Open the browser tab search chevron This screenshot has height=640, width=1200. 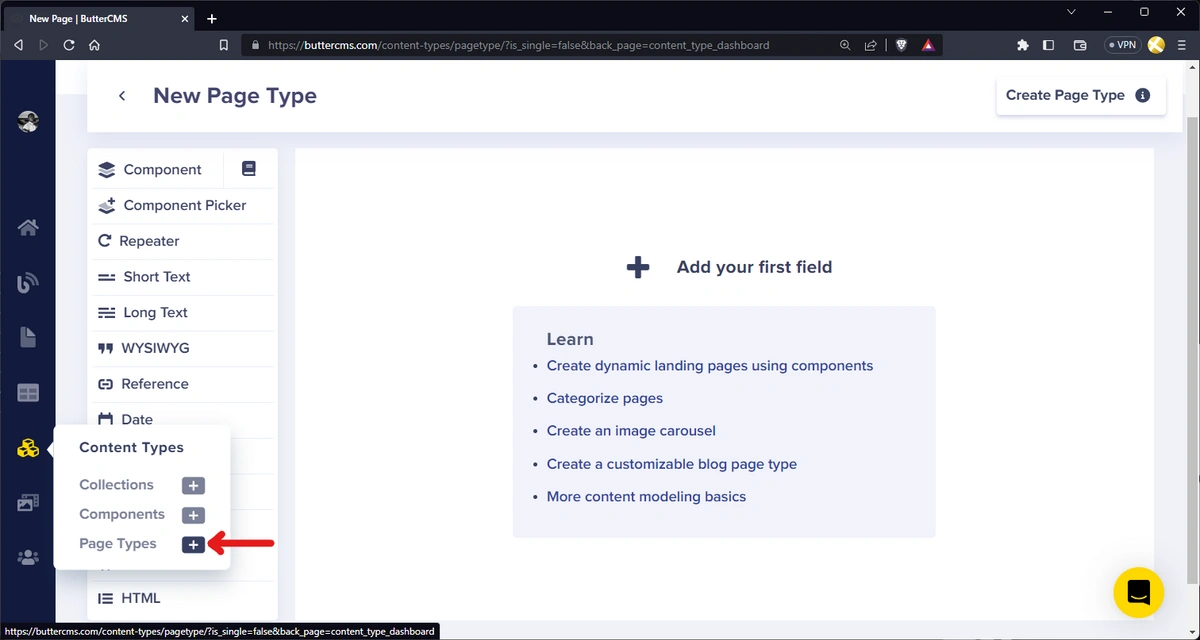point(1071,12)
